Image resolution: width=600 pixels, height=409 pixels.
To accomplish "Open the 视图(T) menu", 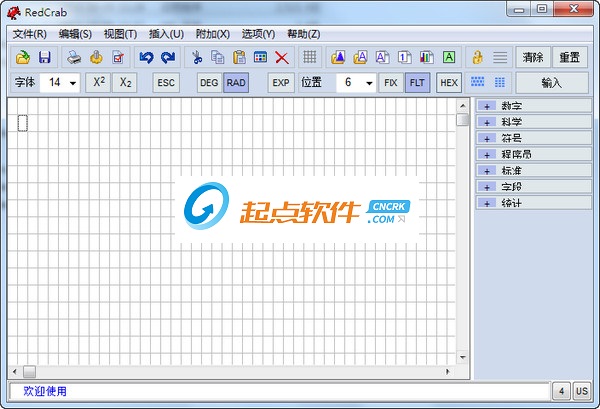I will (120, 34).
